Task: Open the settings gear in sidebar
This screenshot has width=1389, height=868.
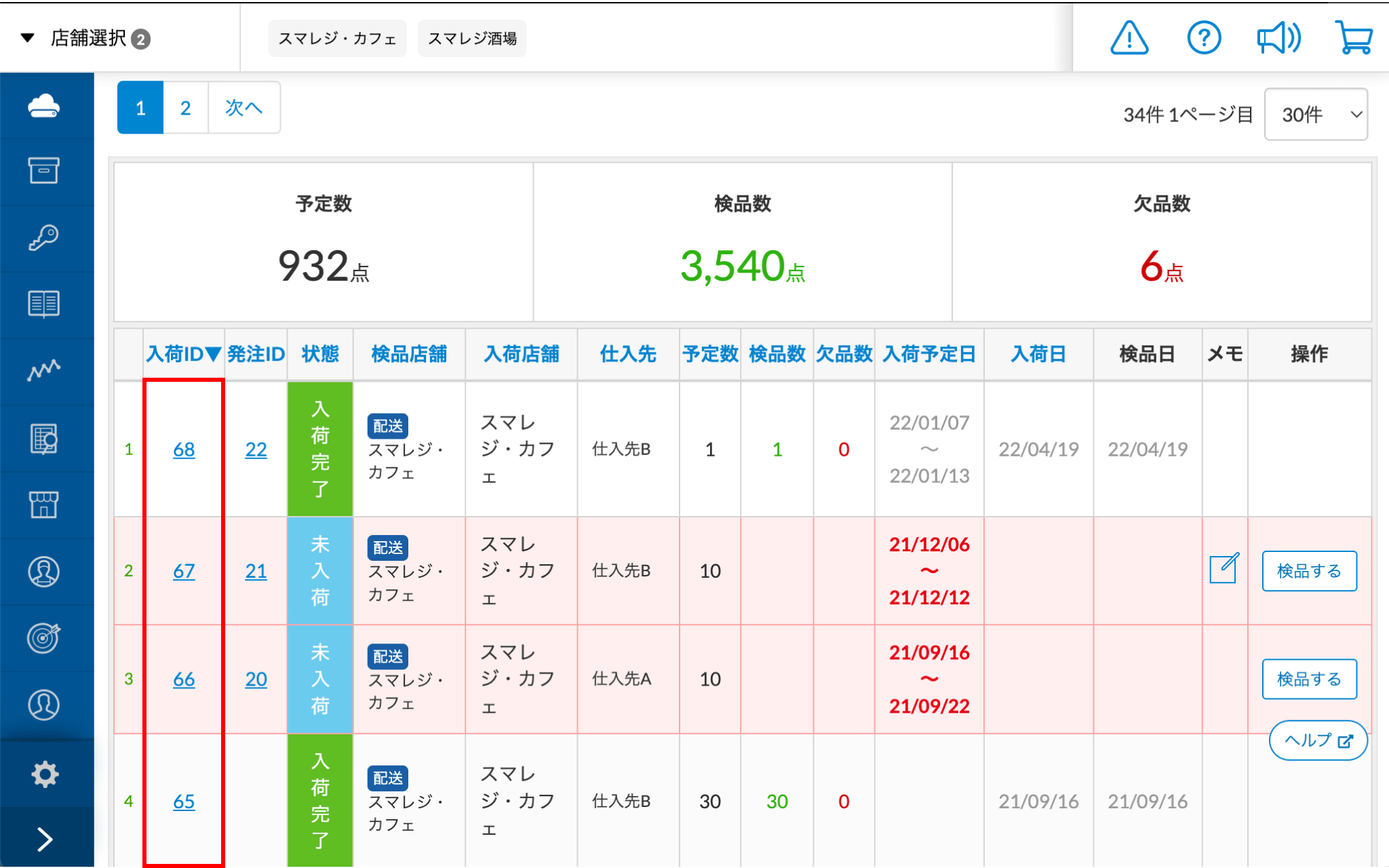Action: pos(44,774)
